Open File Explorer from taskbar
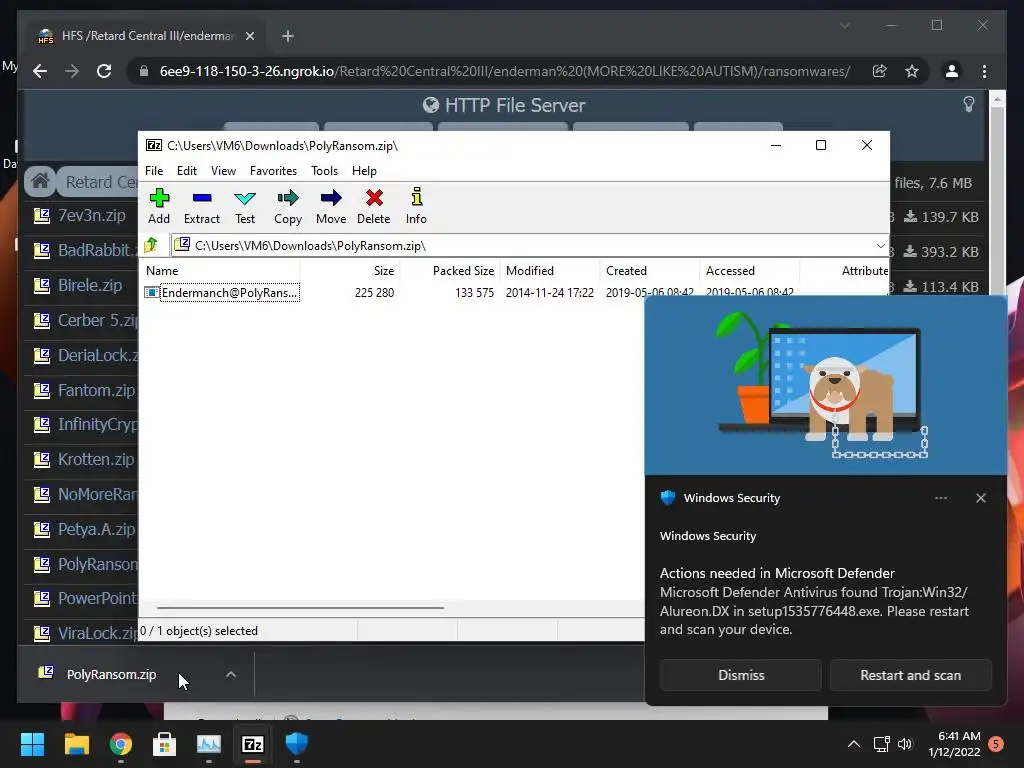The height and width of the screenshot is (768, 1024). pyautogui.click(x=76, y=744)
